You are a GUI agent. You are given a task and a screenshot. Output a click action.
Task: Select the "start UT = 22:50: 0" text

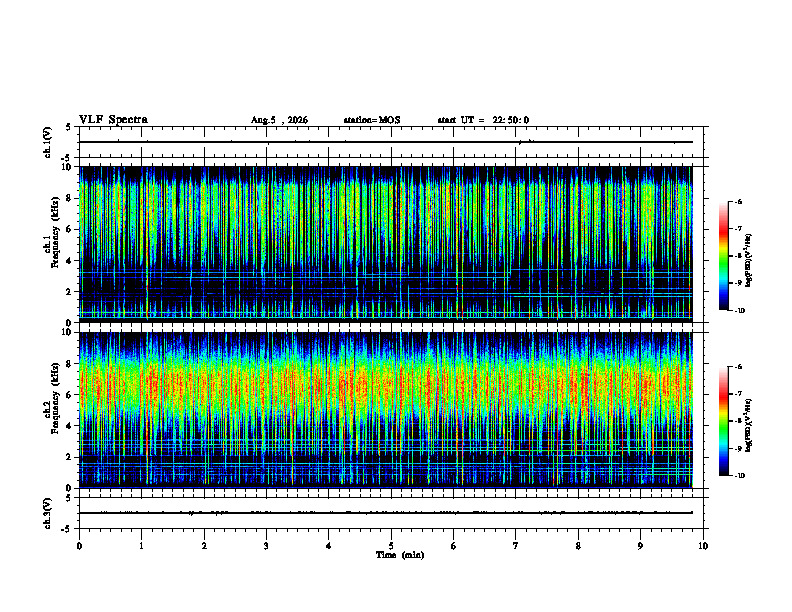point(483,120)
